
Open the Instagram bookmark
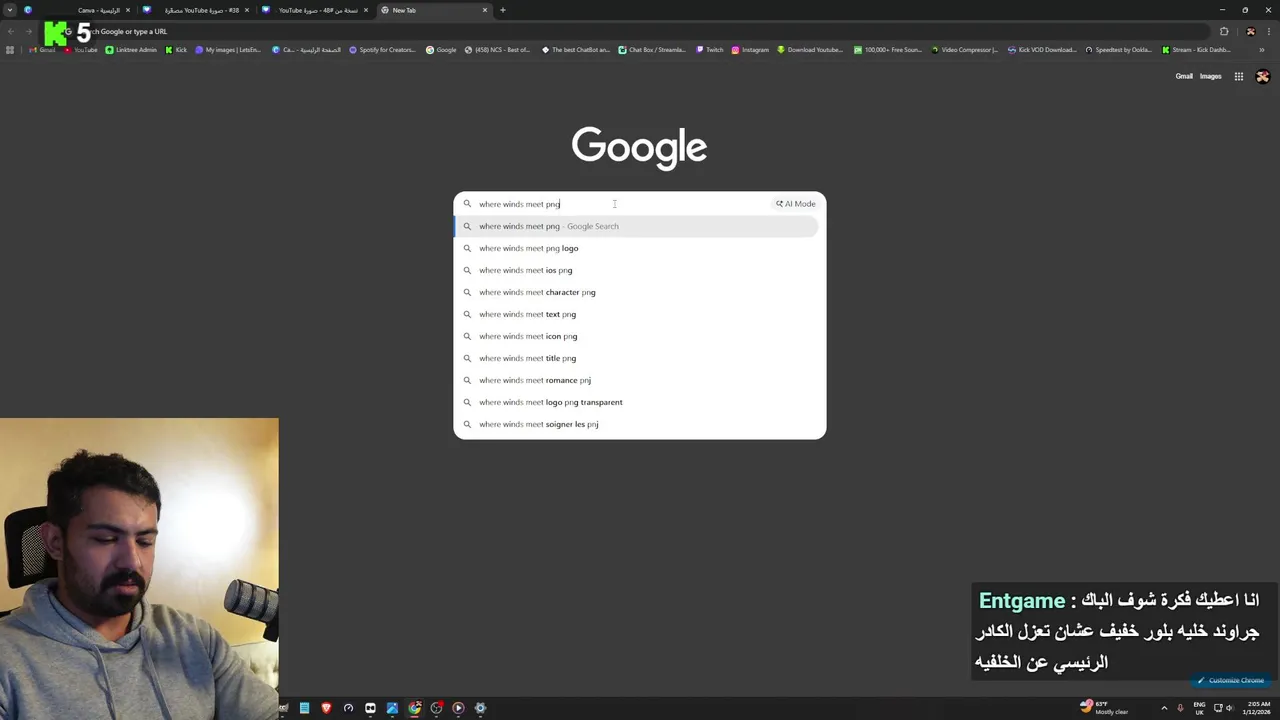click(x=750, y=50)
